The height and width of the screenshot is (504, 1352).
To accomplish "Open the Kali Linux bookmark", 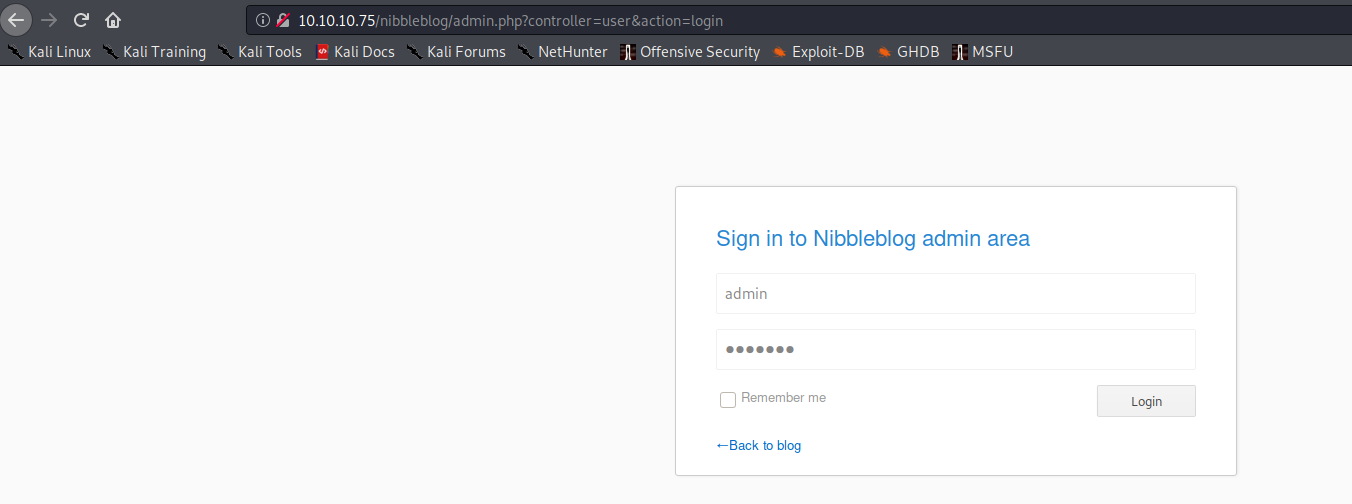I will pos(49,52).
